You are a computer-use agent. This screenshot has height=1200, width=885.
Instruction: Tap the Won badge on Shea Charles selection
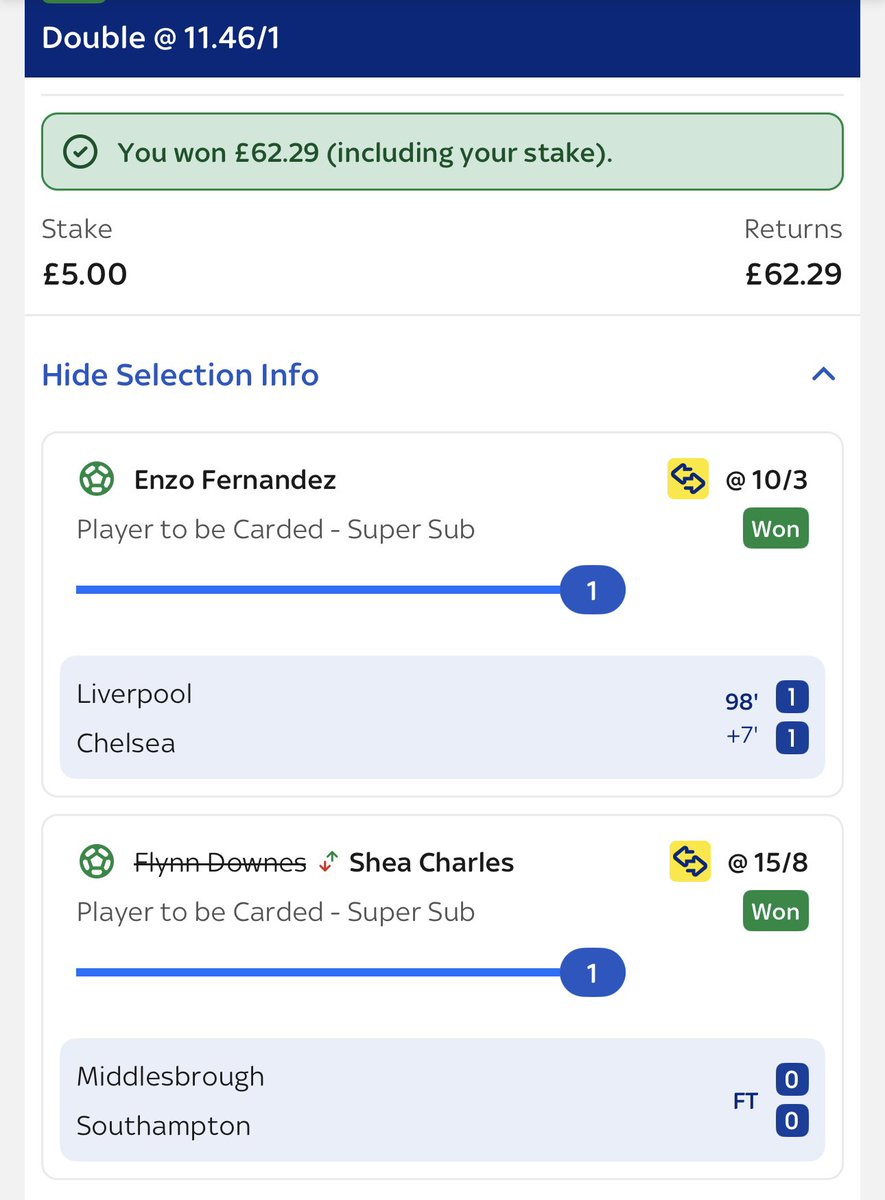pos(775,912)
